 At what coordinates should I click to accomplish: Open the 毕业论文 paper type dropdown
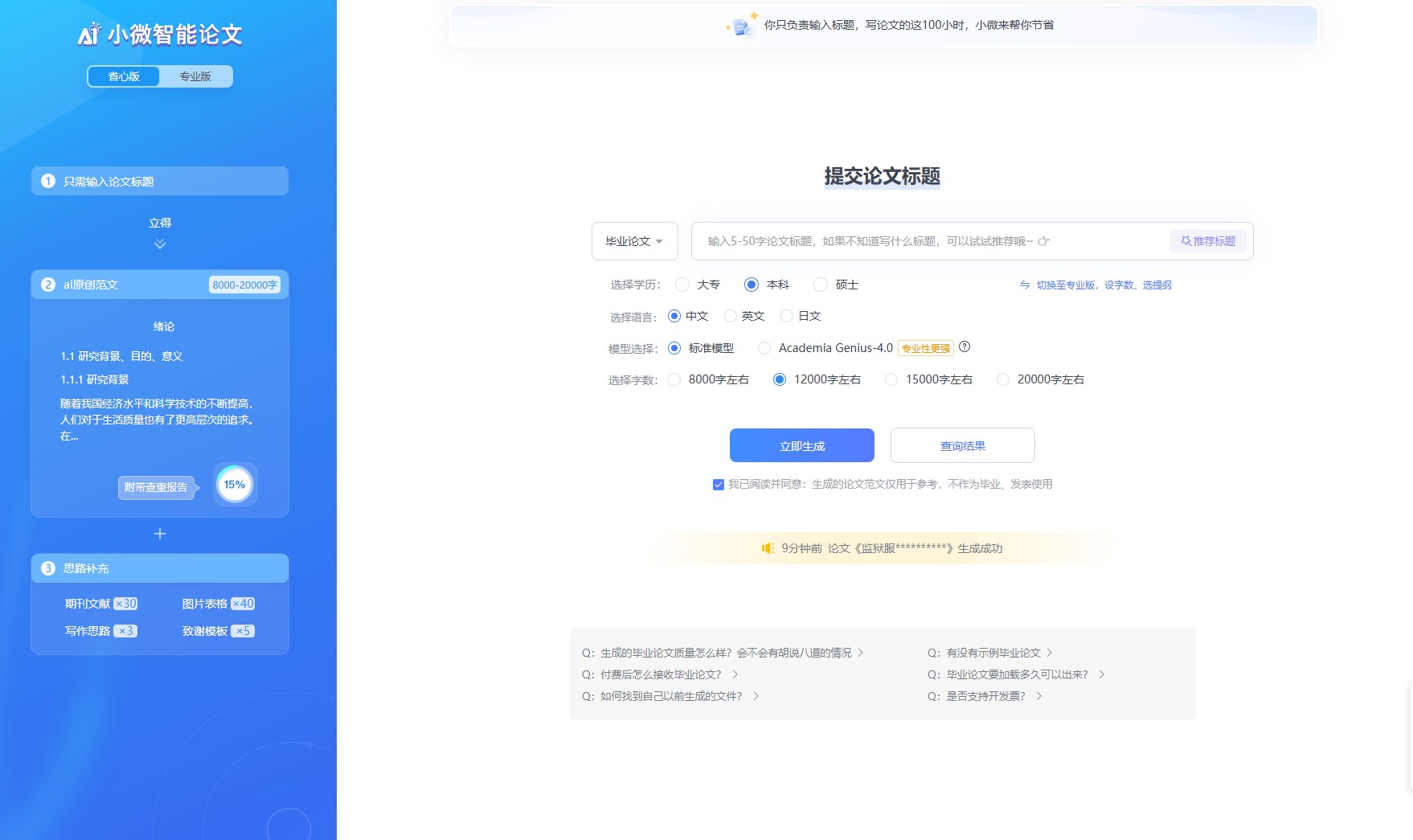[x=634, y=240]
